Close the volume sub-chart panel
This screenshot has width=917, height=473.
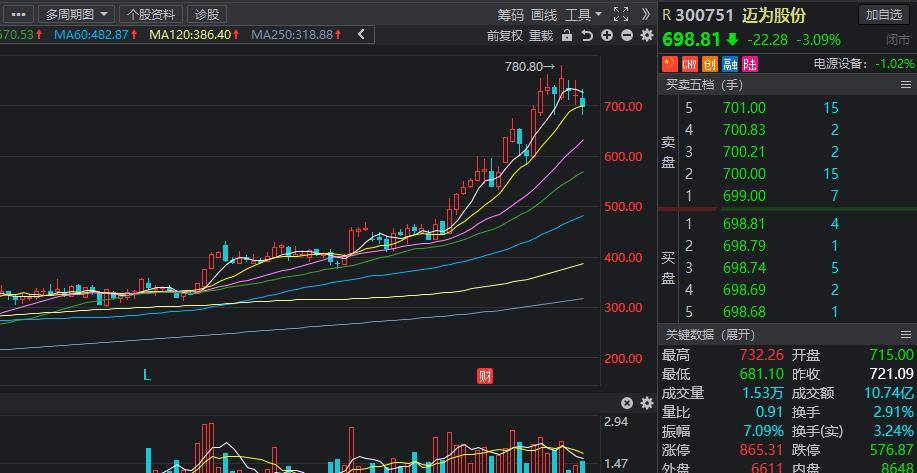627,403
